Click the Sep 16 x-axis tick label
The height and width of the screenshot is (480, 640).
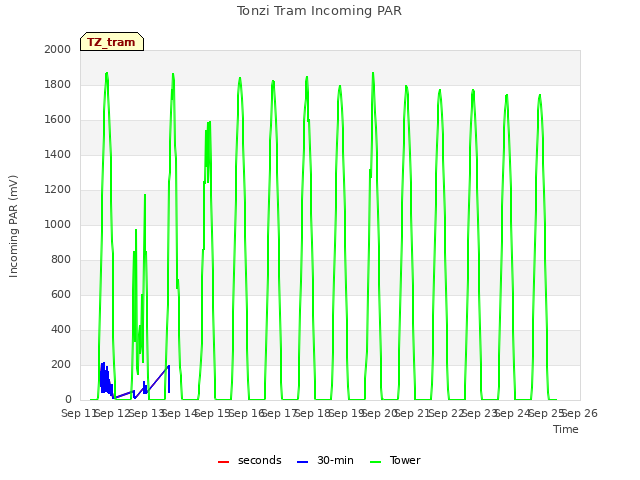[x=247, y=413]
